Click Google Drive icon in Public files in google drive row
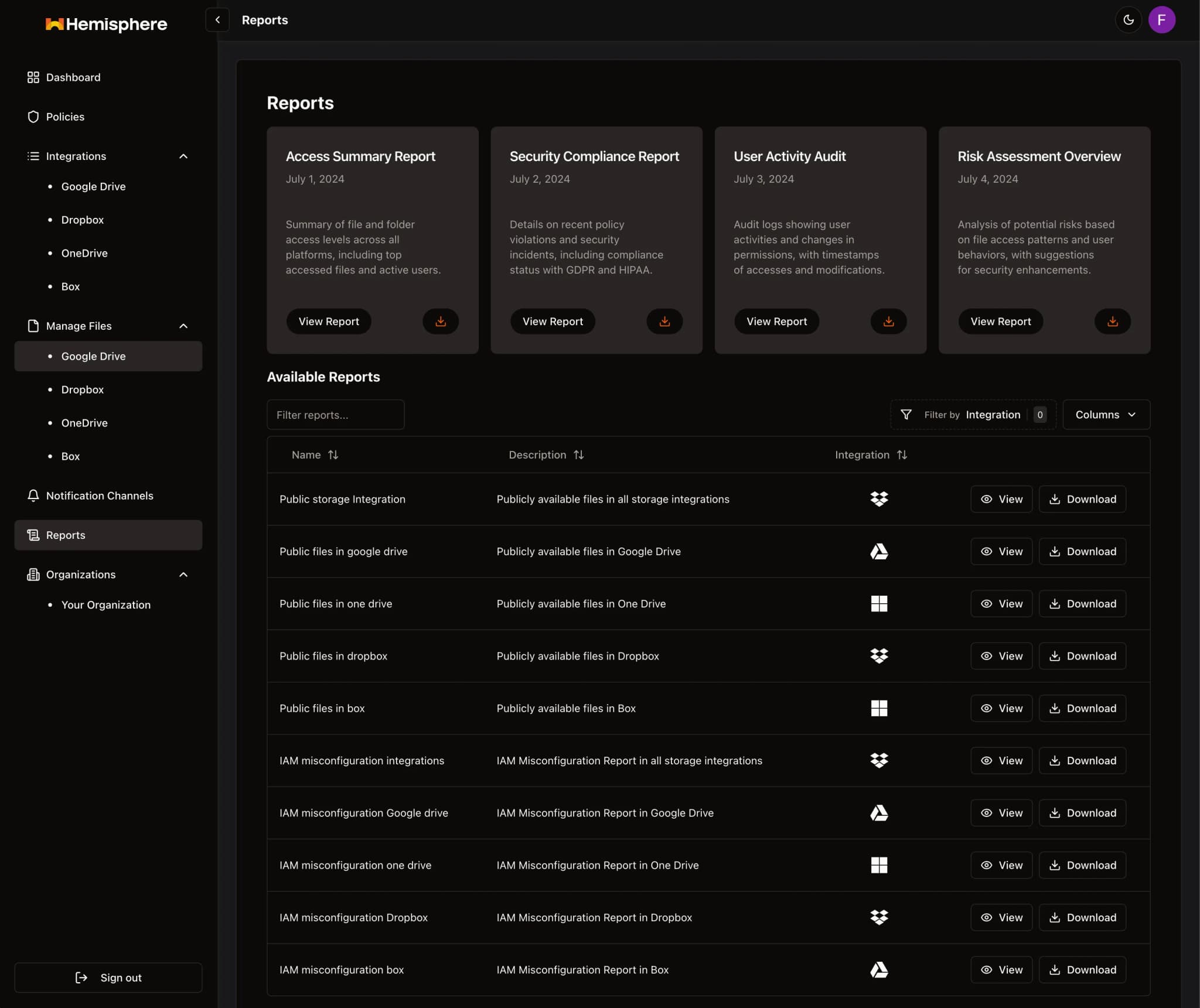 click(x=879, y=552)
